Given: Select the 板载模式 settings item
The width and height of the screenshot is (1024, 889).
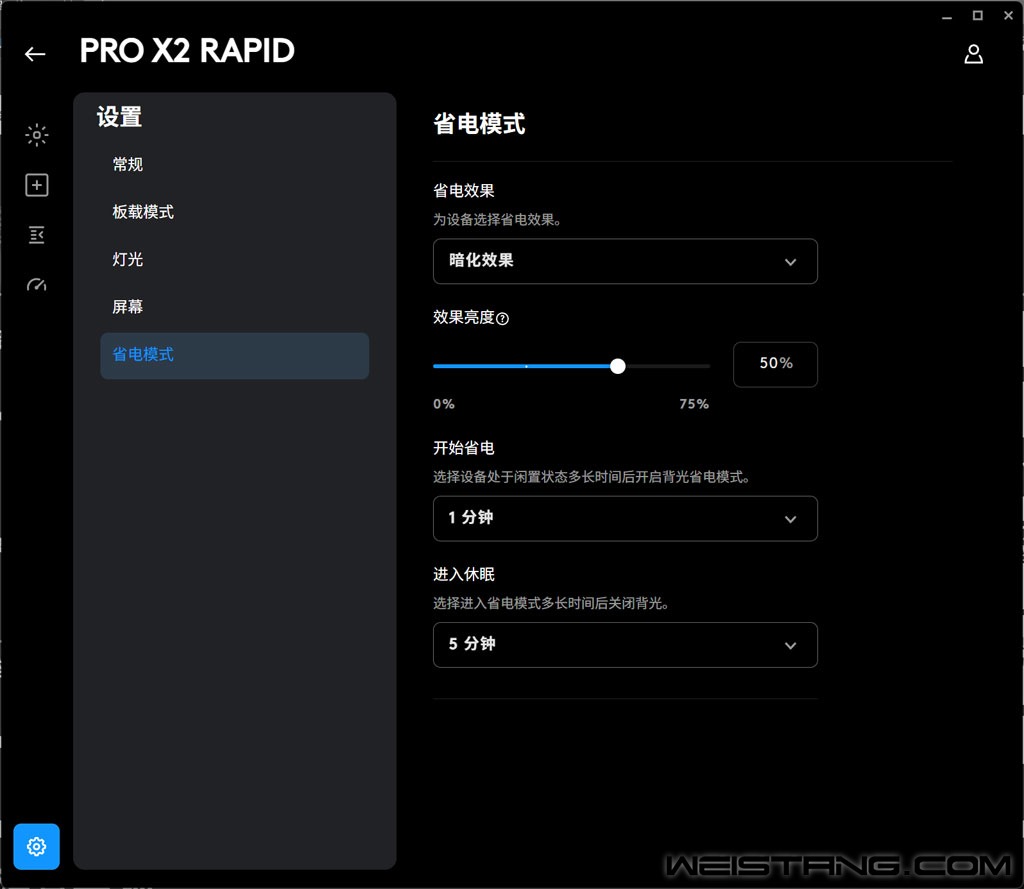Looking at the screenshot, I should click(x=143, y=212).
